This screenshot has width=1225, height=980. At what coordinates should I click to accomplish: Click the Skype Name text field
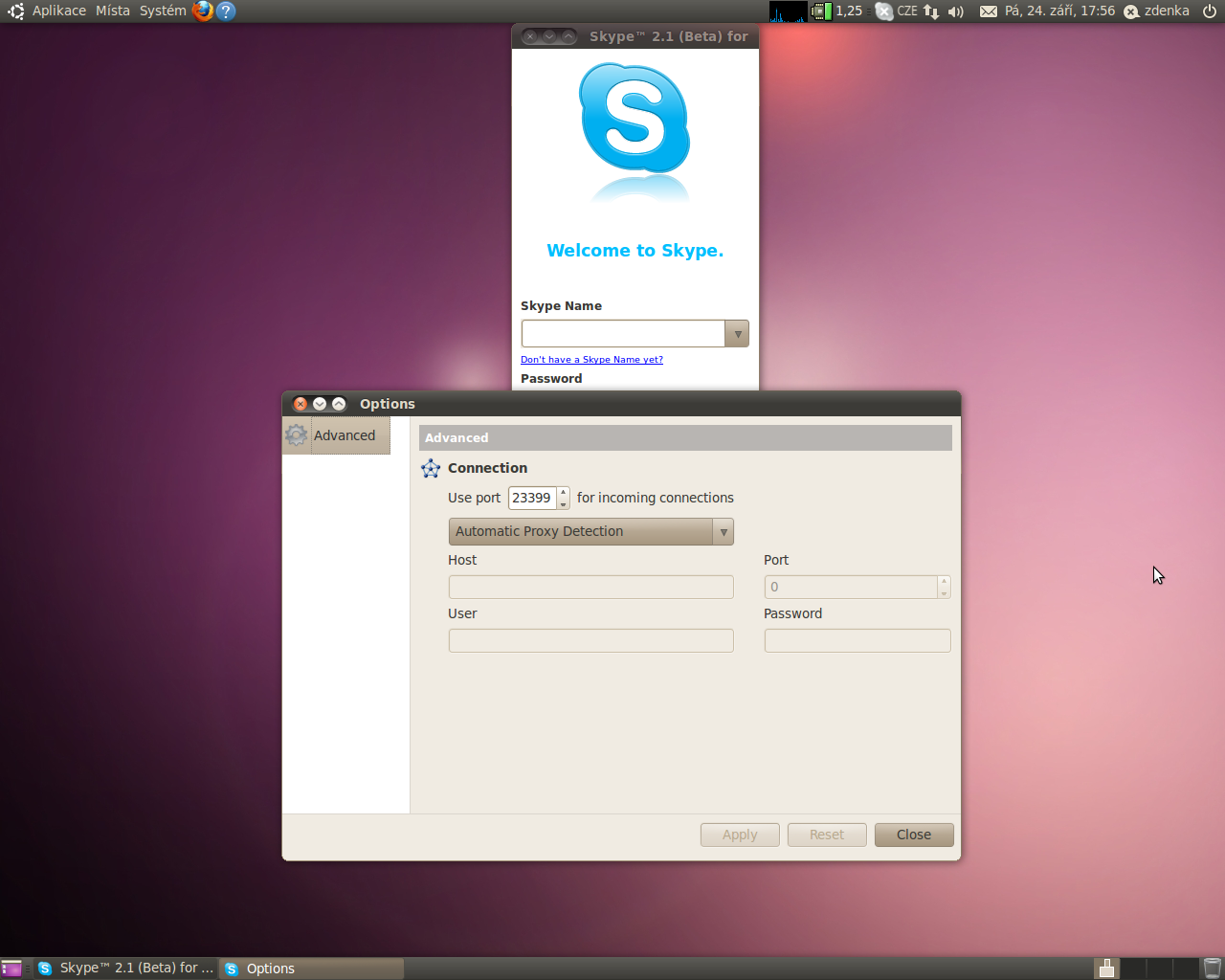[x=623, y=334]
